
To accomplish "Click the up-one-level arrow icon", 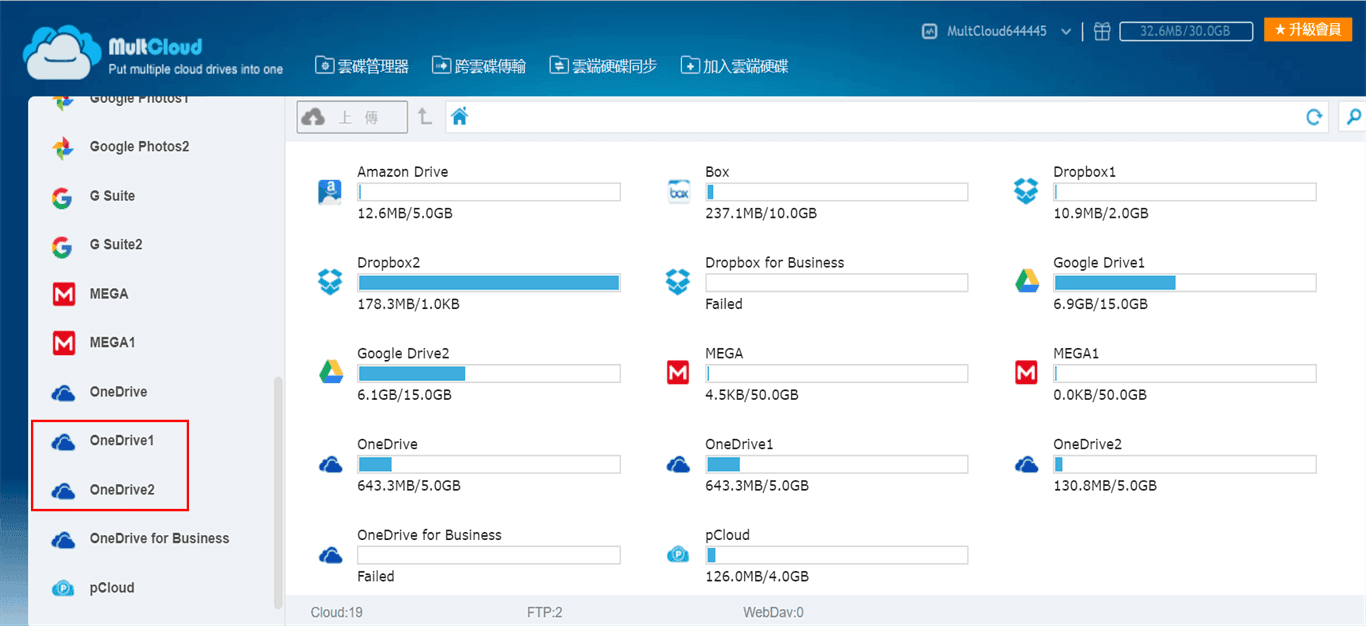I will click(x=425, y=117).
